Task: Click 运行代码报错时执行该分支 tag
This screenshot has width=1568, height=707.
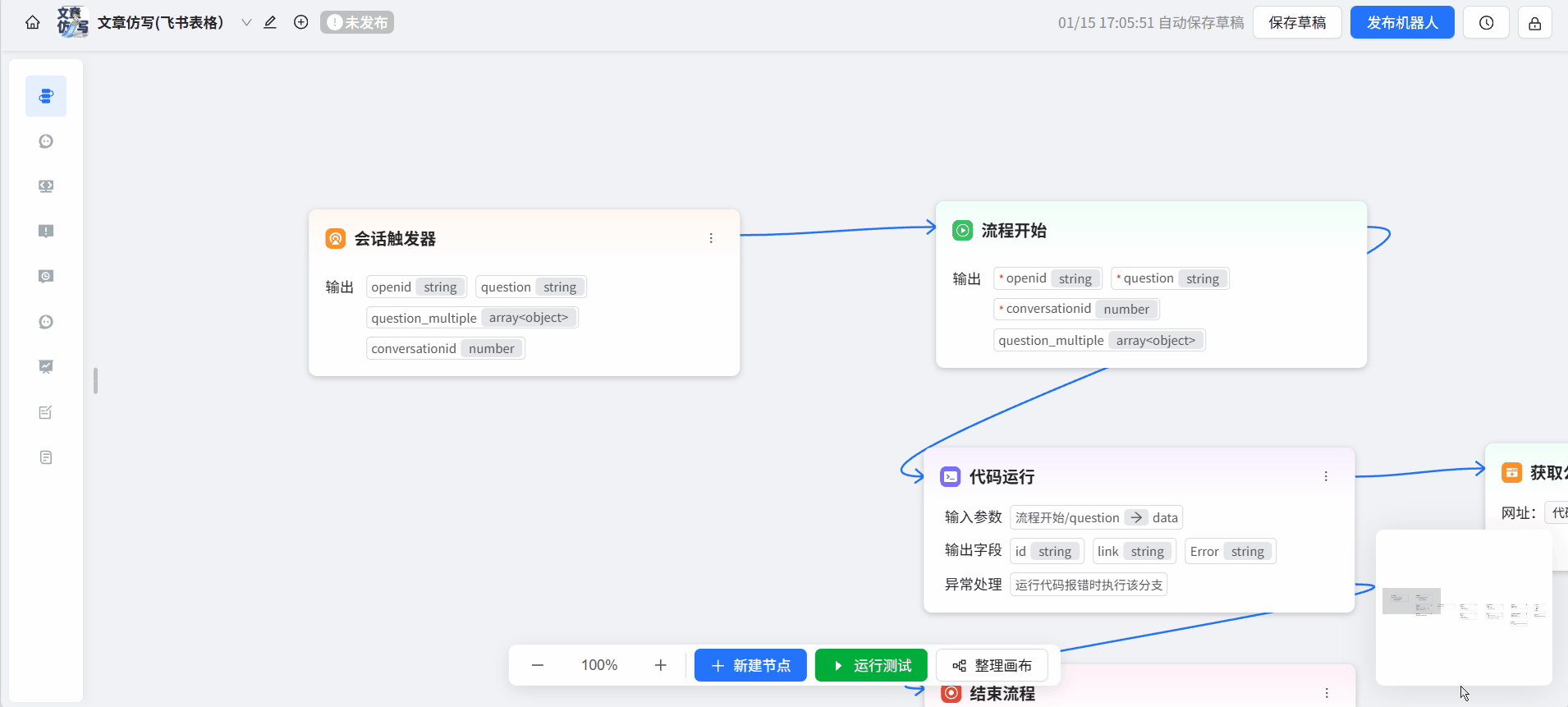Action: tap(1089, 585)
